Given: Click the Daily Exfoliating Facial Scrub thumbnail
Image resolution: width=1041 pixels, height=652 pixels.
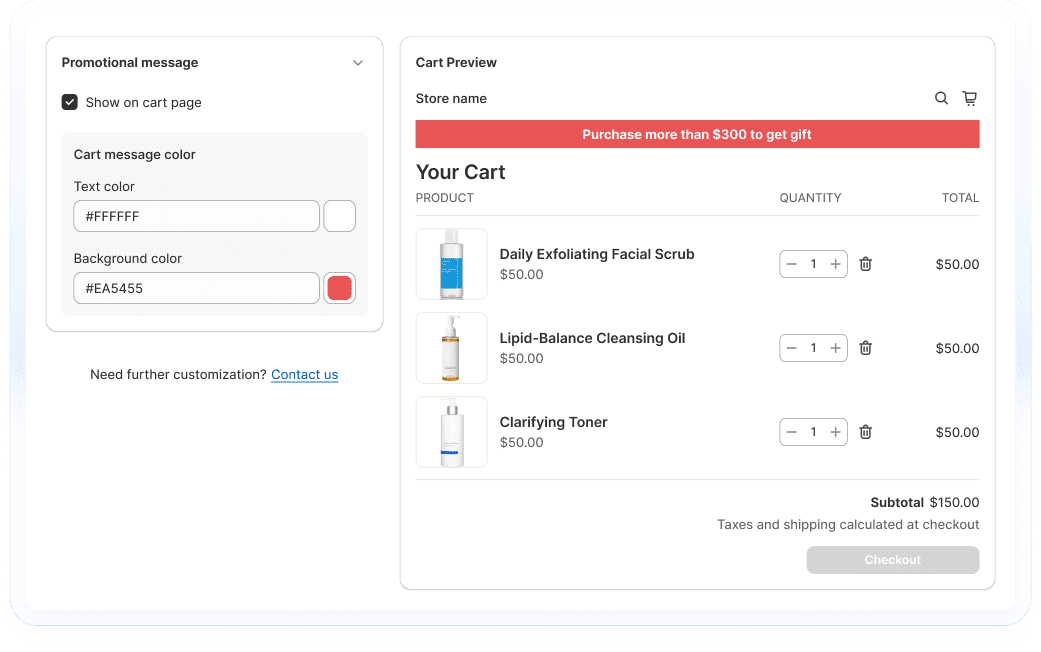Looking at the screenshot, I should tap(452, 264).
